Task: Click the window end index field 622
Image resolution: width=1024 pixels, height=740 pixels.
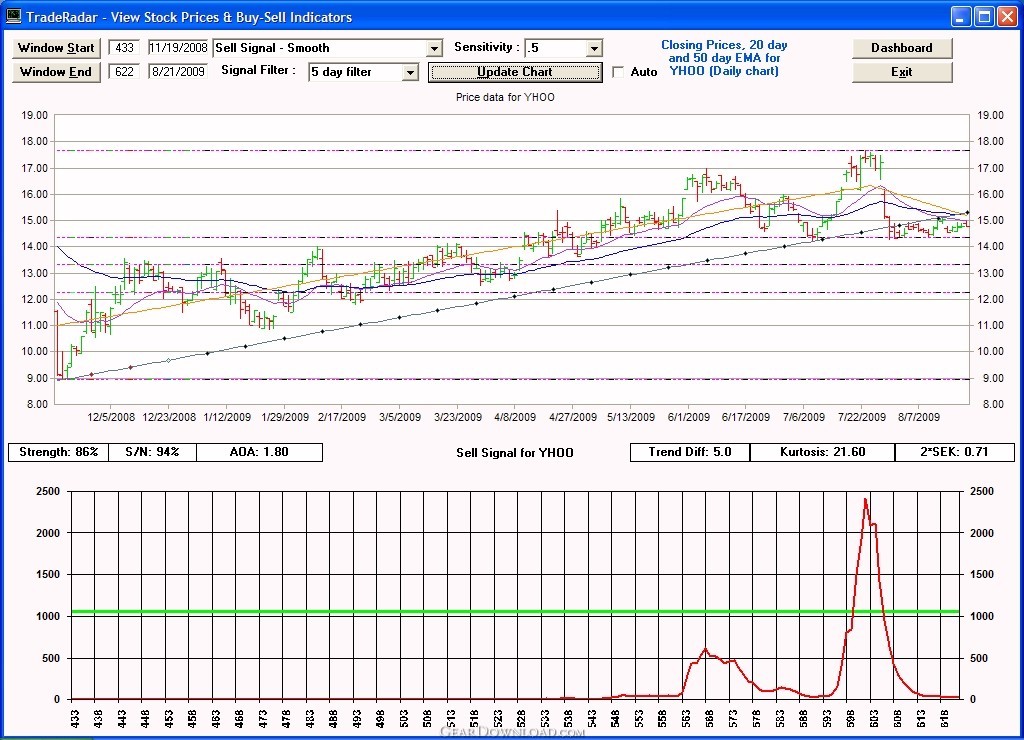Action: (124, 72)
